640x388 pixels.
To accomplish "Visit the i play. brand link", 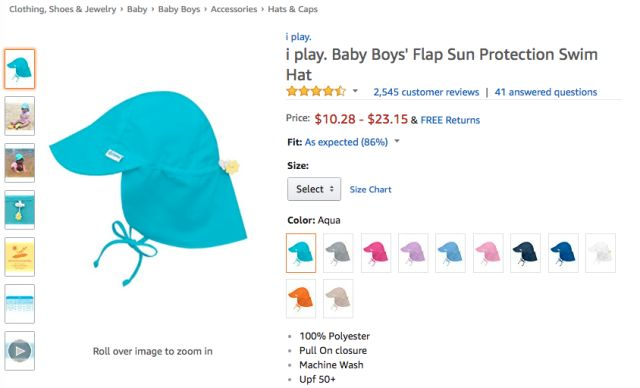I will (x=298, y=37).
